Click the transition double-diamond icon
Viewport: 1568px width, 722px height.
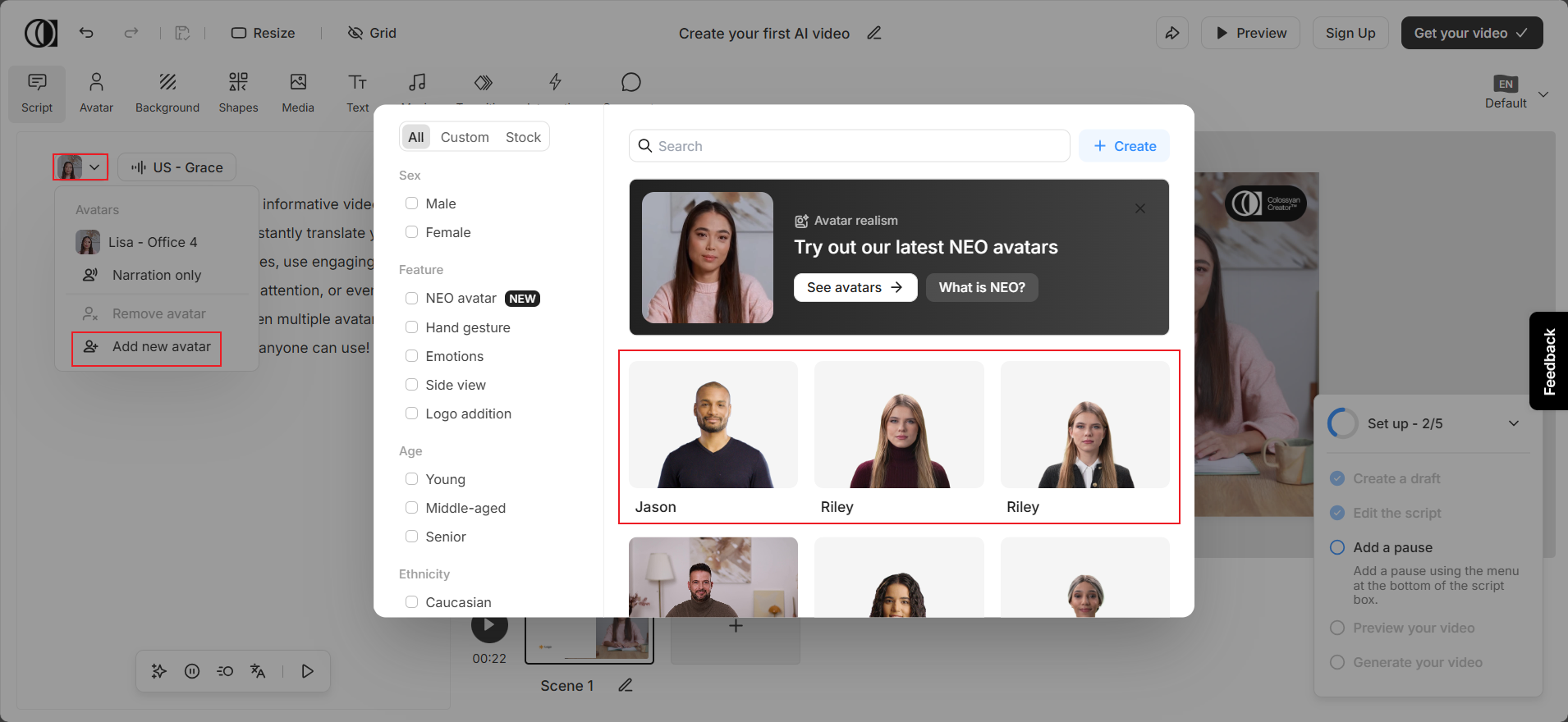coord(484,83)
